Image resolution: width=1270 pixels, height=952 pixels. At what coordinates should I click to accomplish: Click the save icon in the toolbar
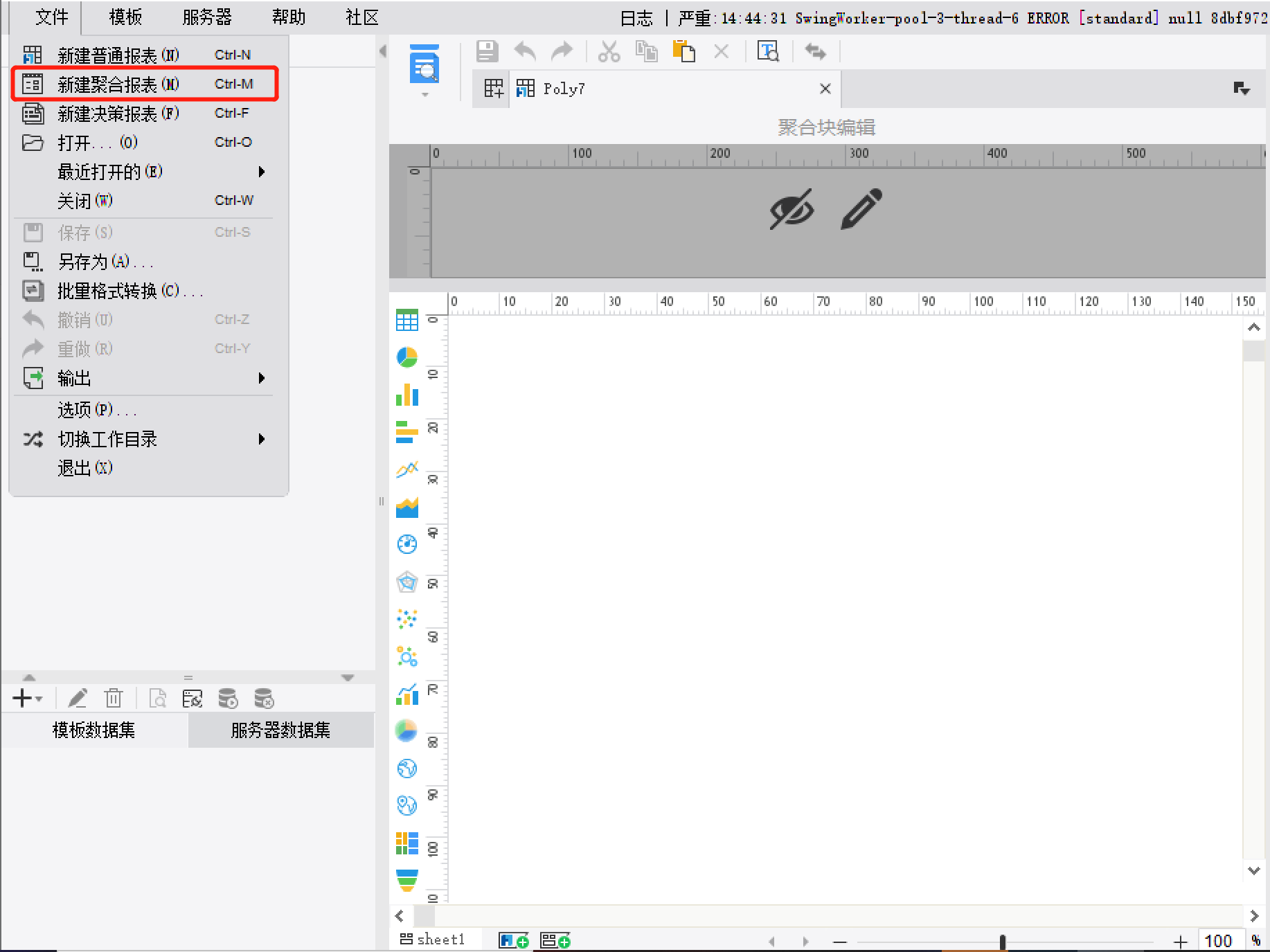(x=488, y=51)
